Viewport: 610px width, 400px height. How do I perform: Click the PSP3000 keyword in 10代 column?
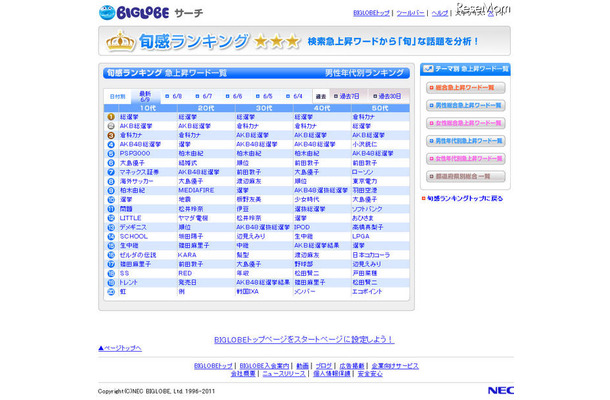[135, 154]
